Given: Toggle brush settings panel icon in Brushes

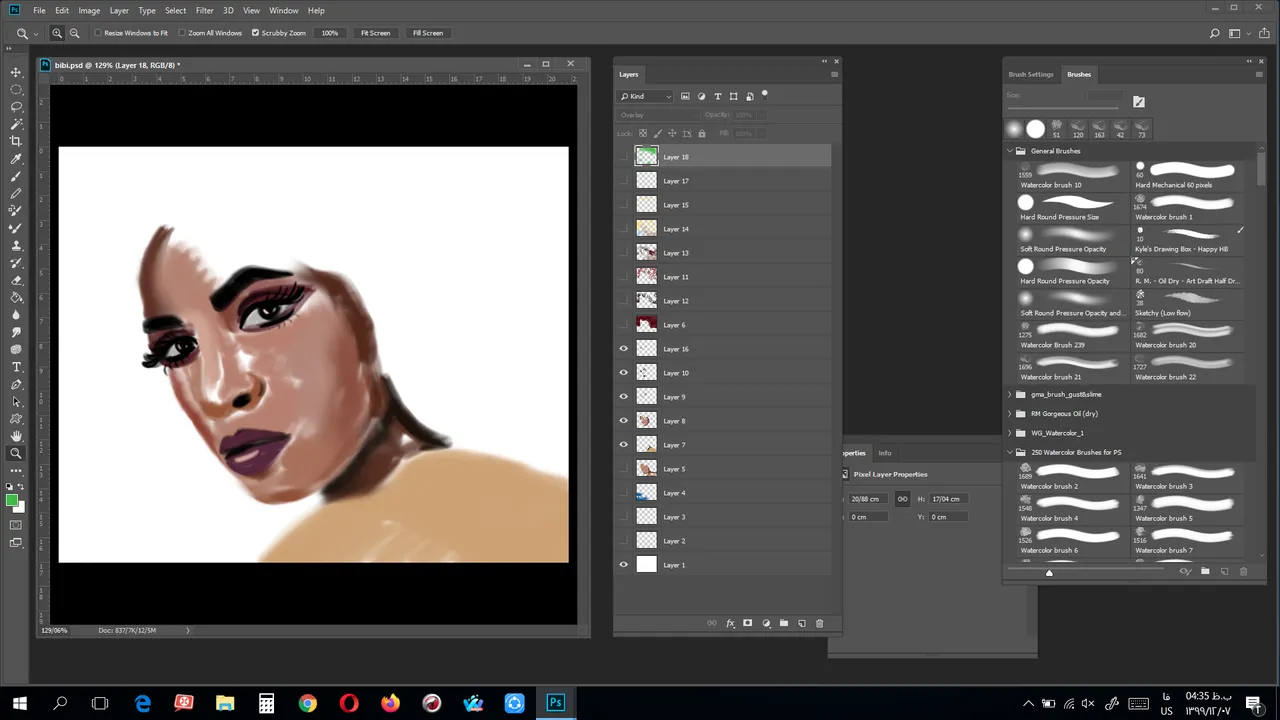Looking at the screenshot, I should 1139,101.
